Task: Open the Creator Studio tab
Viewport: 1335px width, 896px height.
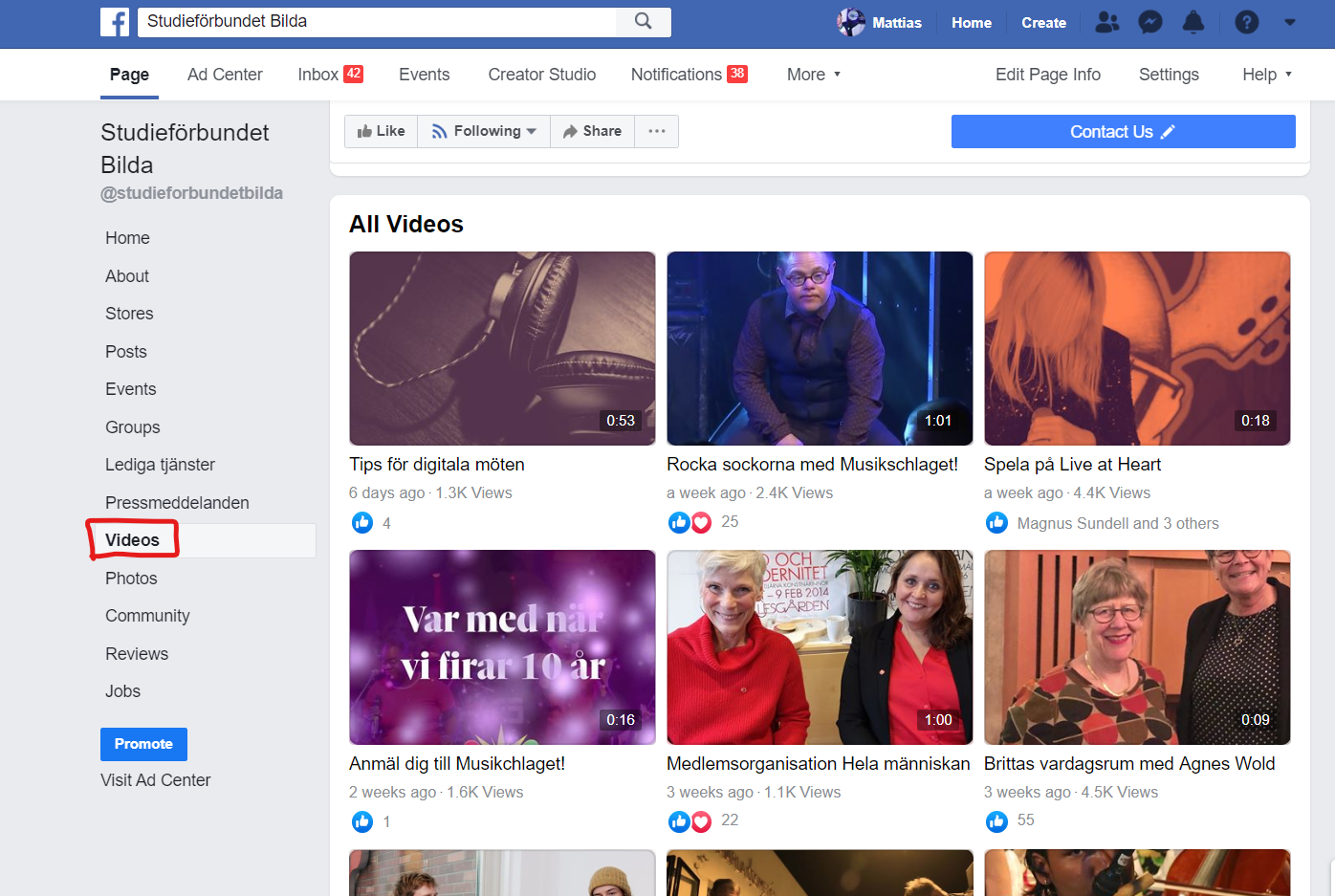Action: click(x=541, y=75)
